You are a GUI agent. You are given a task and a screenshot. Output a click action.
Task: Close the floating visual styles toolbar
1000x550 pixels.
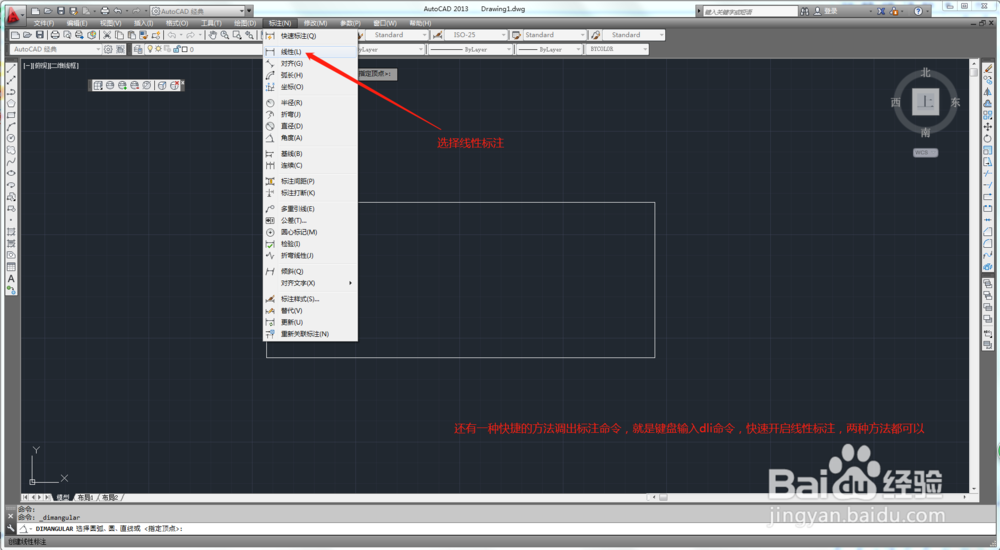click(182, 82)
